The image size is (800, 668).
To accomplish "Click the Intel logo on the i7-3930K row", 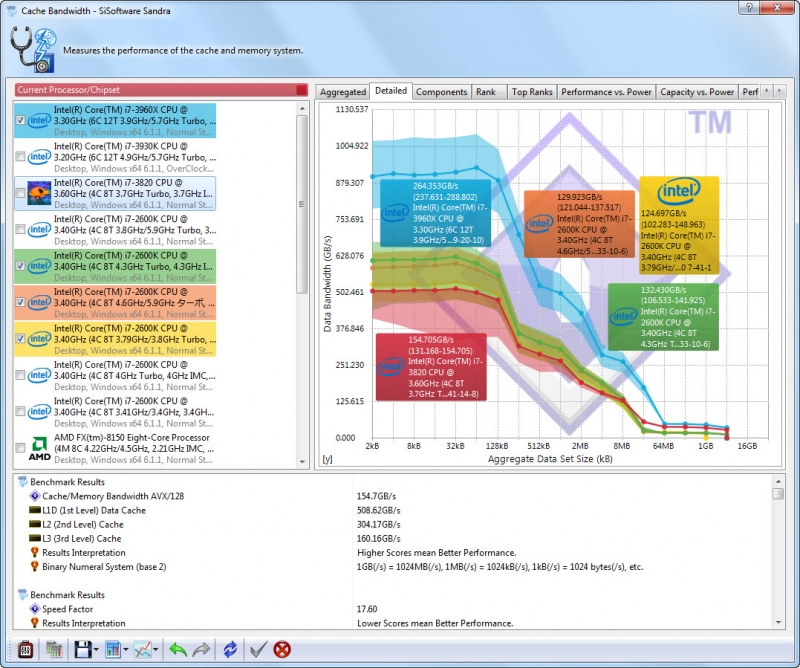I will [39, 157].
